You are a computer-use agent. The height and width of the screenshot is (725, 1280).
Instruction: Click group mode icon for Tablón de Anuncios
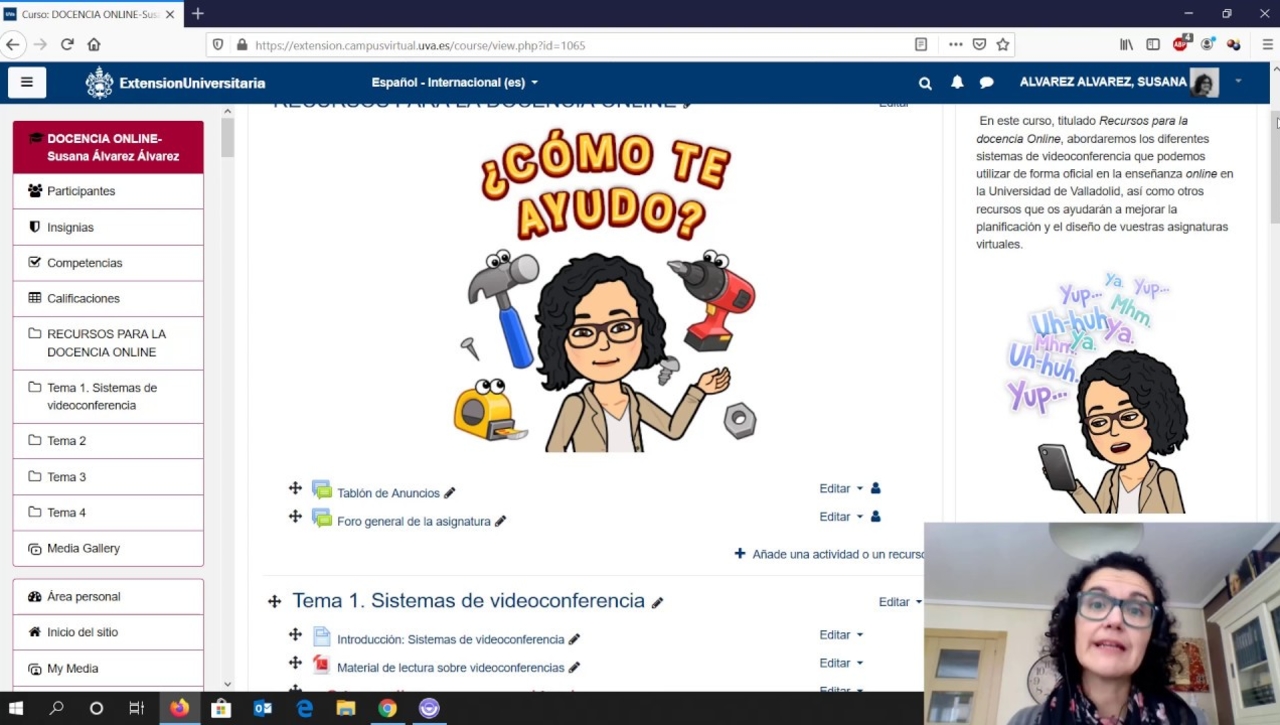click(x=876, y=488)
